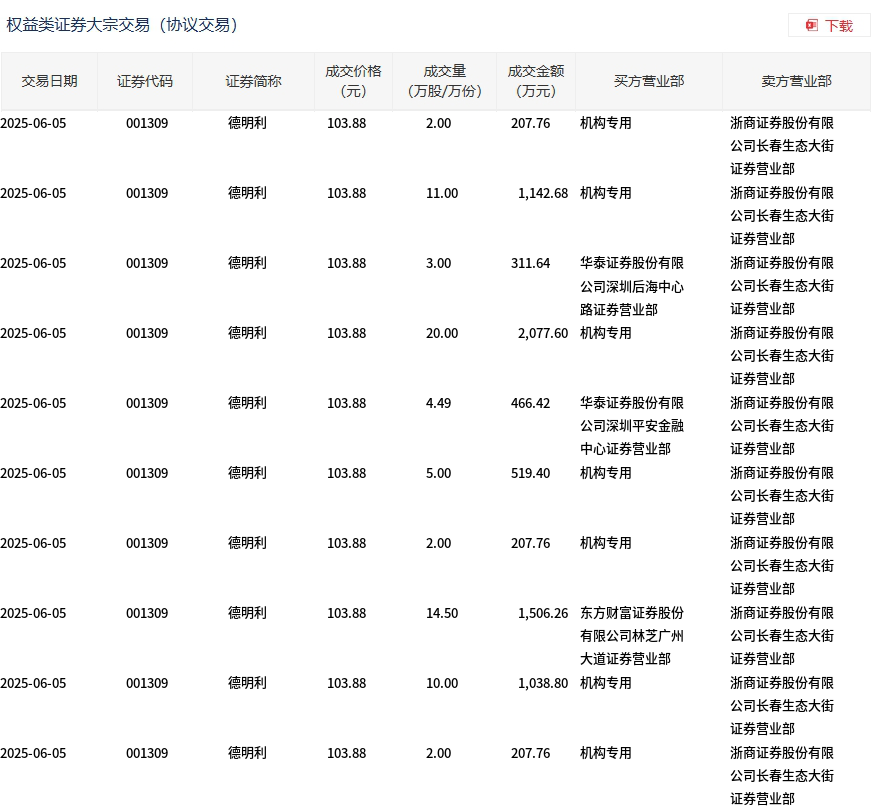Image resolution: width=872 pixels, height=812 pixels.
Task: Click the 成交价格(元) column header
Action: click(353, 82)
